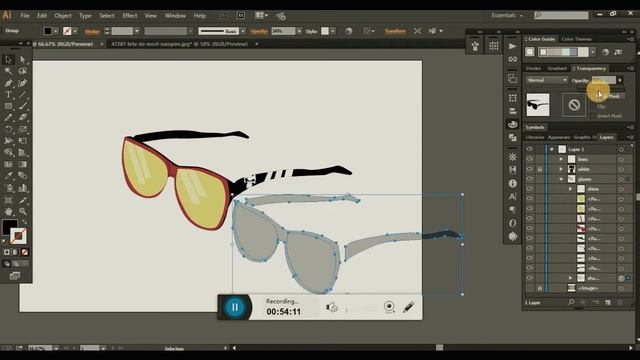Image resolution: width=640 pixels, height=360 pixels.
Task: Click the recorder's webcam icon
Action: 389,307
